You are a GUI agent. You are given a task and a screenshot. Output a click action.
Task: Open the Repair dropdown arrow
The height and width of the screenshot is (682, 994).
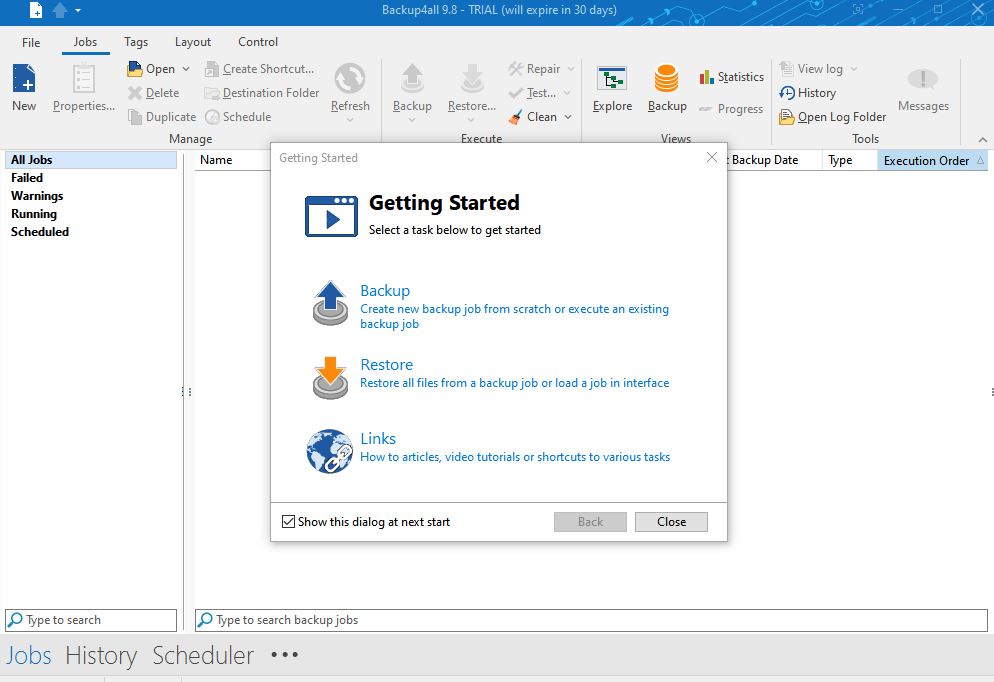click(571, 68)
